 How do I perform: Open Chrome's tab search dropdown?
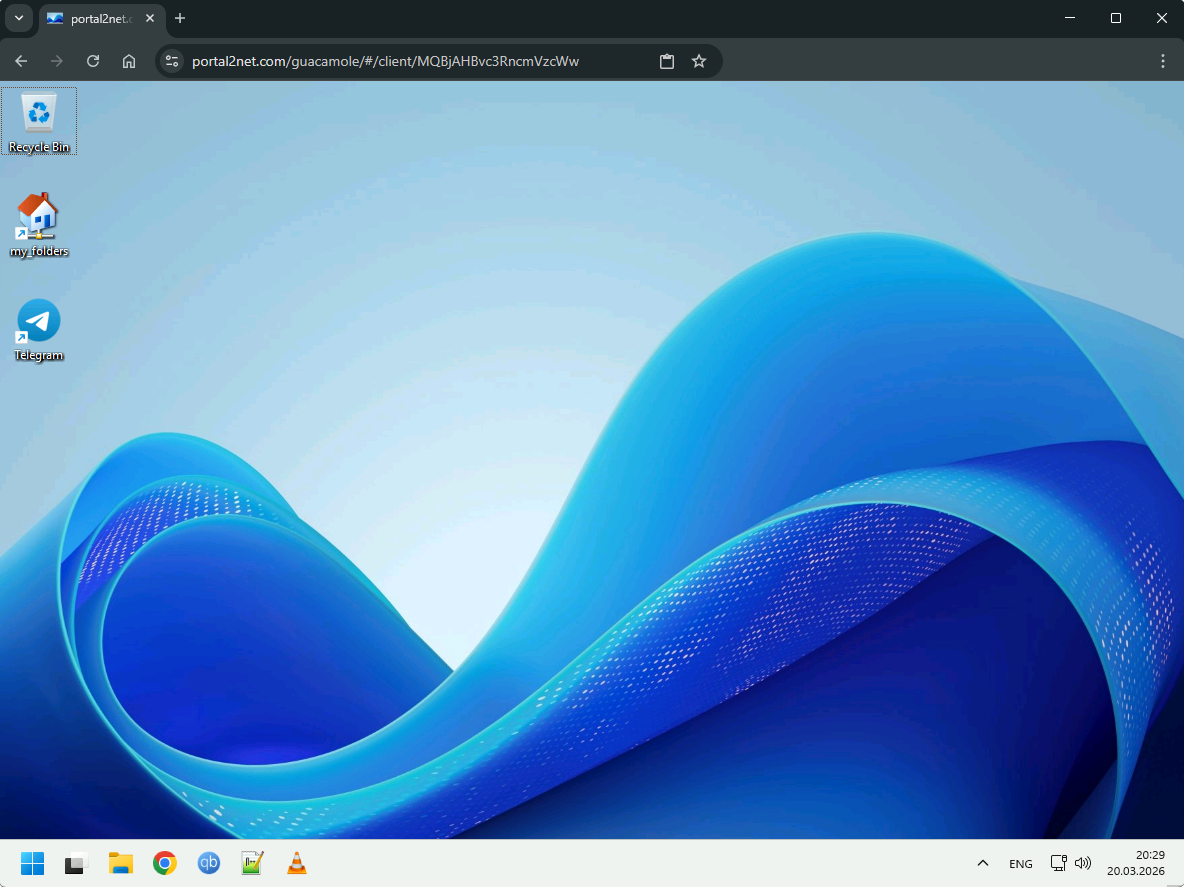click(x=18, y=18)
